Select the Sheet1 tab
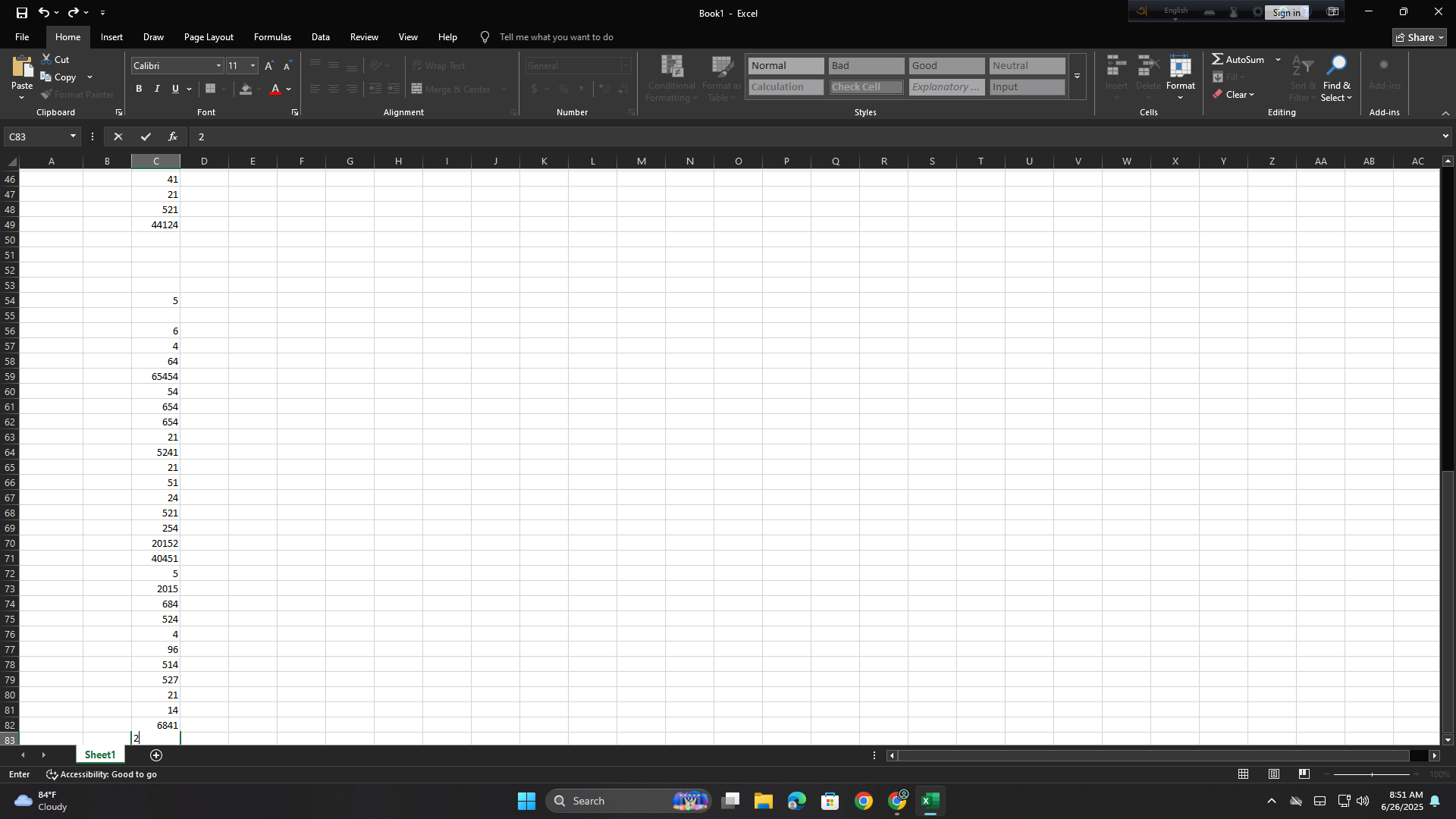Screen dimensions: 1456x819 tap(100, 755)
